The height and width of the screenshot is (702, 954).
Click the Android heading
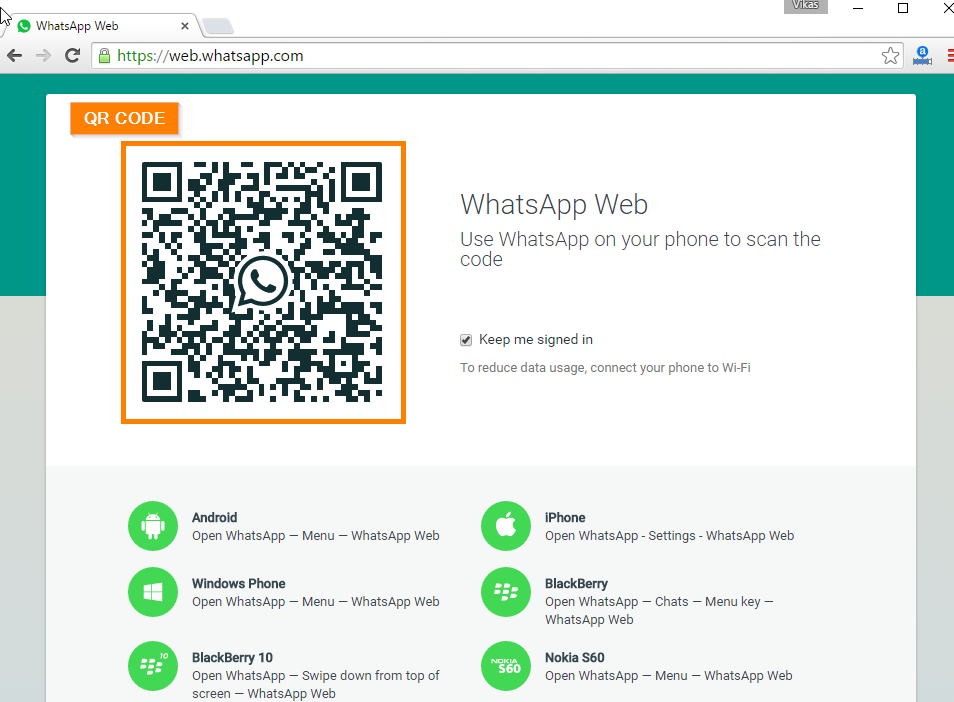215,518
